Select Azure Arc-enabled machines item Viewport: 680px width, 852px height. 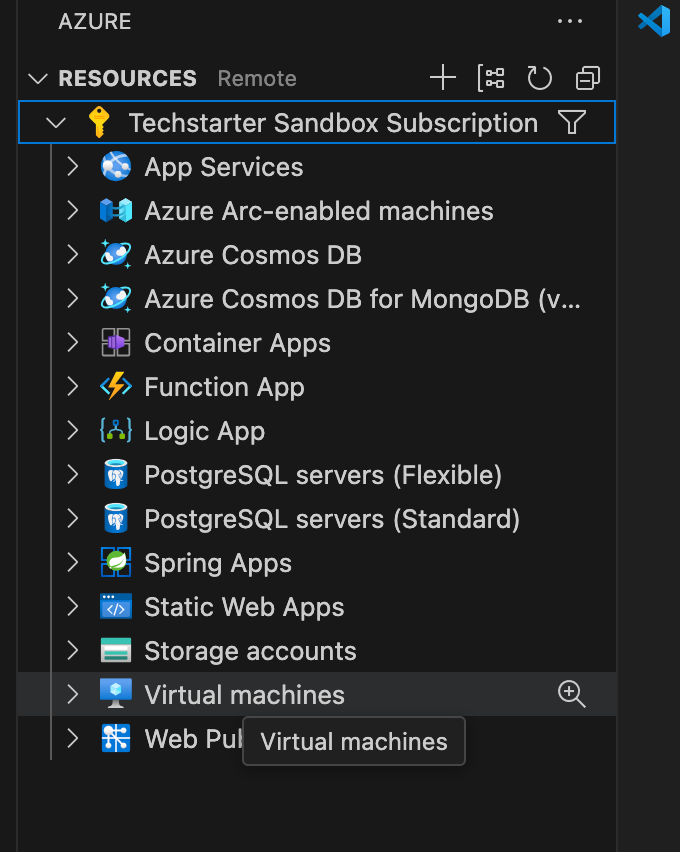[x=318, y=211]
